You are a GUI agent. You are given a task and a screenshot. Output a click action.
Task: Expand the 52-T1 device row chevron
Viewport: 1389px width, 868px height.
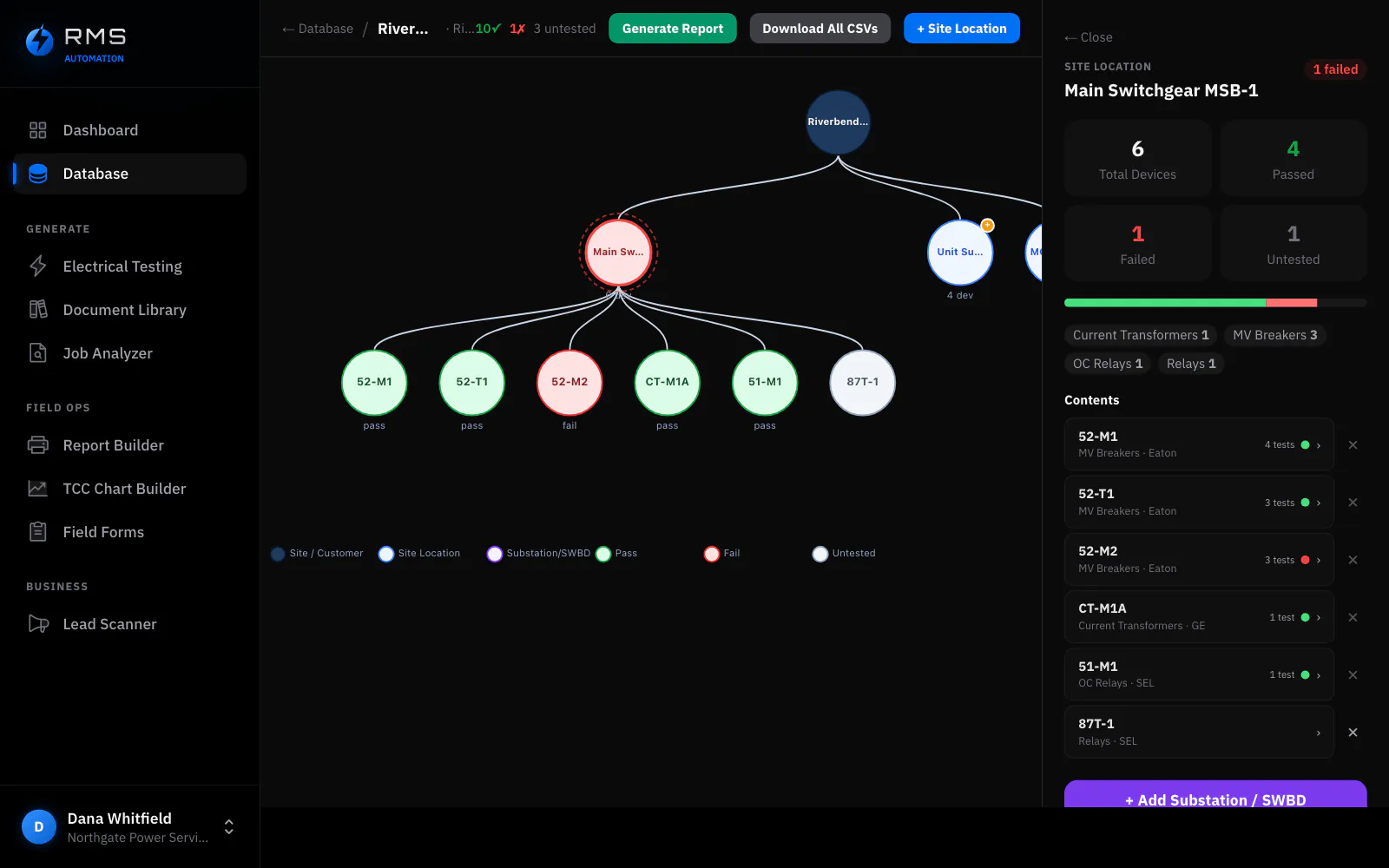pyautogui.click(x=1319, y=503)
